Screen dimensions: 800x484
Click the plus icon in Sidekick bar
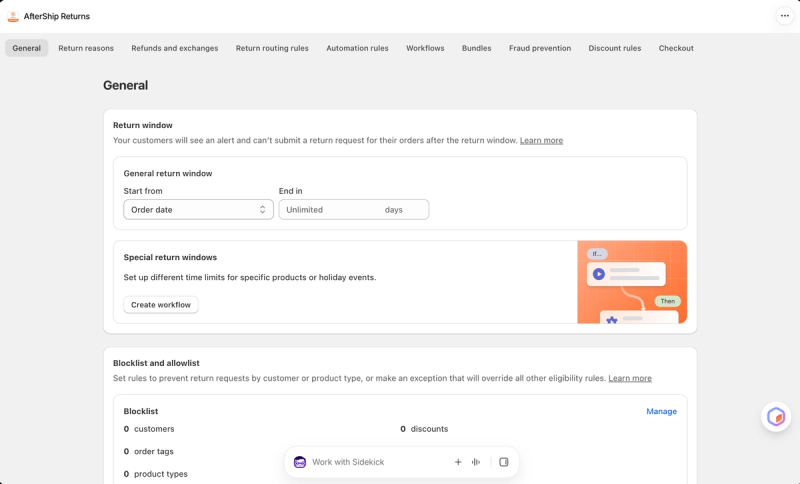[458, 462]
